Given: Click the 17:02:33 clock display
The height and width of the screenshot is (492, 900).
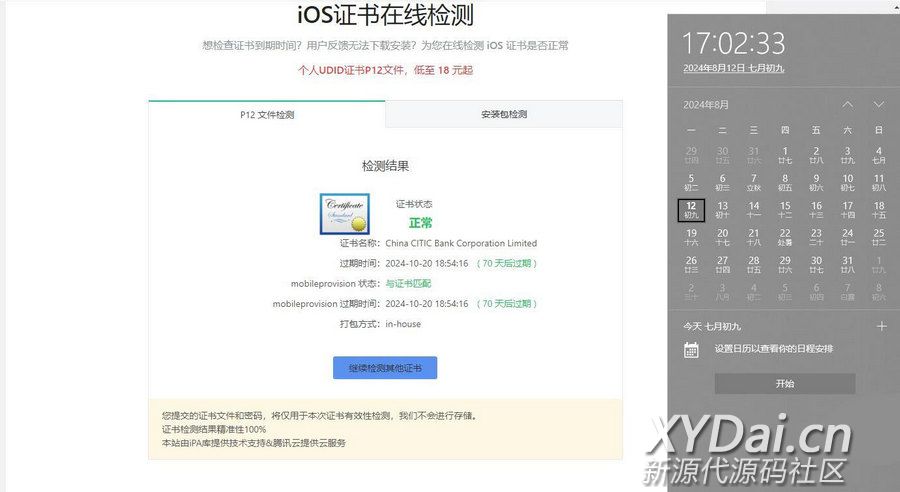Looking at the screenshot, I should coord(733,43).
